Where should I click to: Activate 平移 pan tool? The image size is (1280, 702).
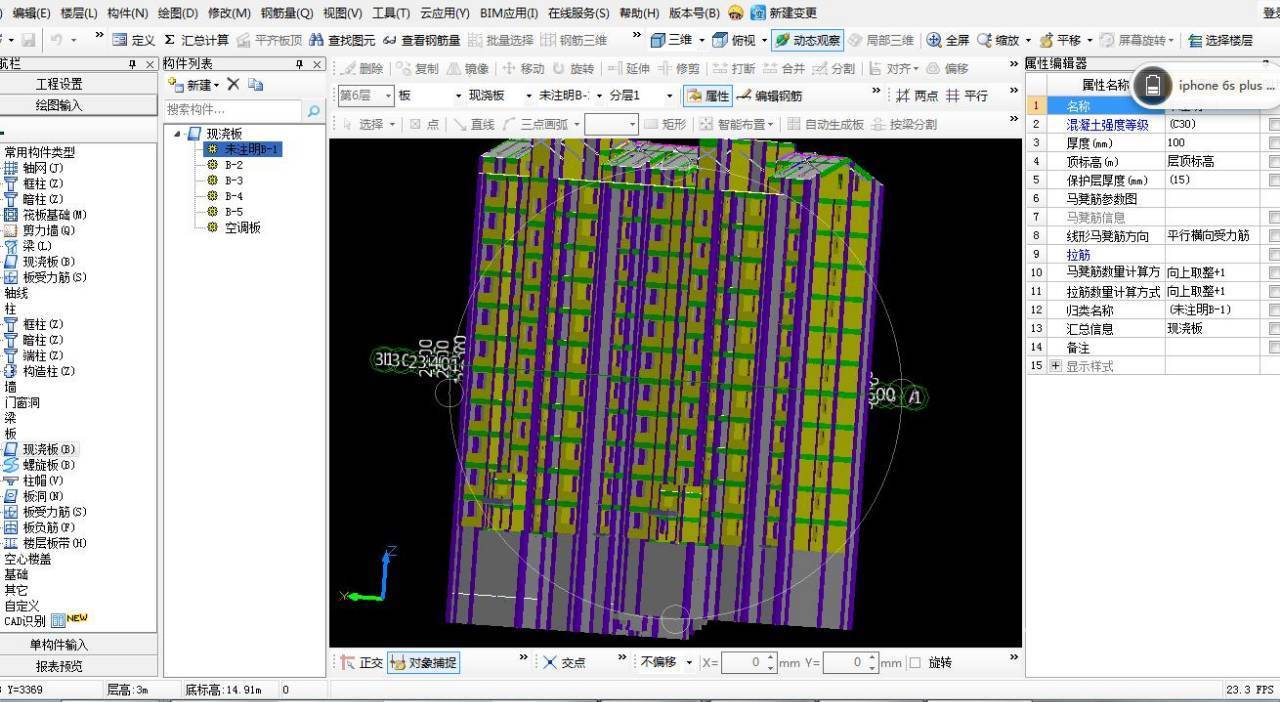pos(1060,40)
